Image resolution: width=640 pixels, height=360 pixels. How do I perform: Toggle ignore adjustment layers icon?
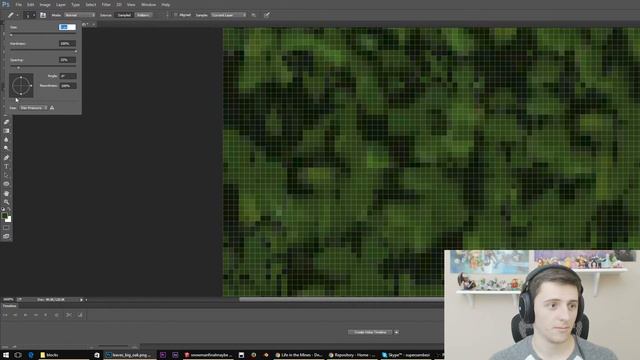tap(253, 15)
